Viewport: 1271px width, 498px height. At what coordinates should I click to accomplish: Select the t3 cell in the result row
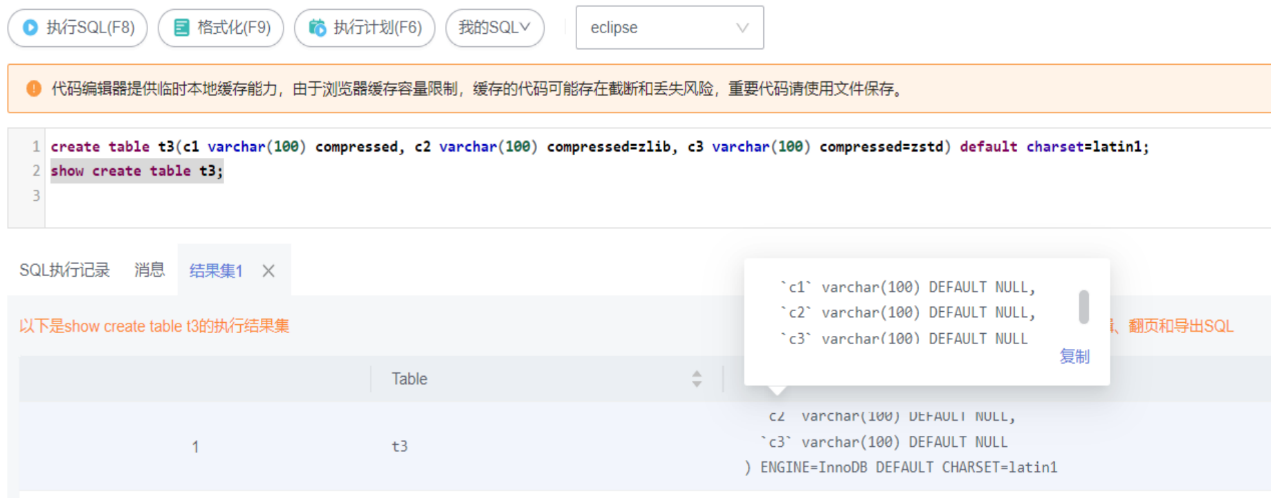tap(399, 447)
